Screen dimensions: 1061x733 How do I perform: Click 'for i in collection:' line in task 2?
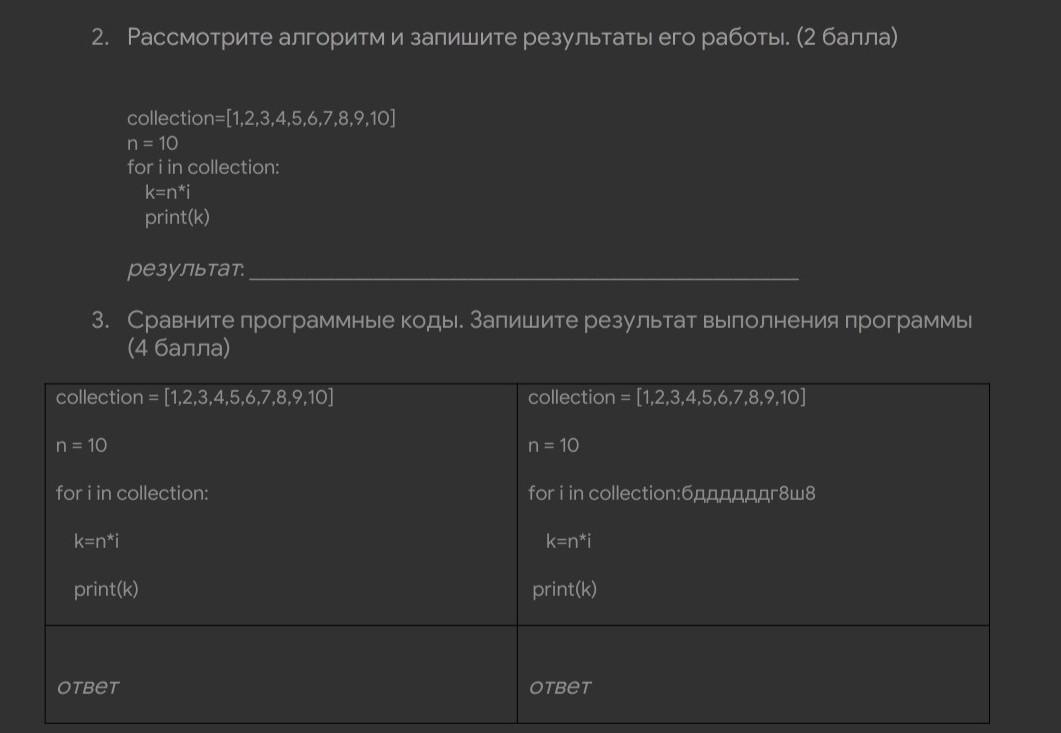pos(203,167)
